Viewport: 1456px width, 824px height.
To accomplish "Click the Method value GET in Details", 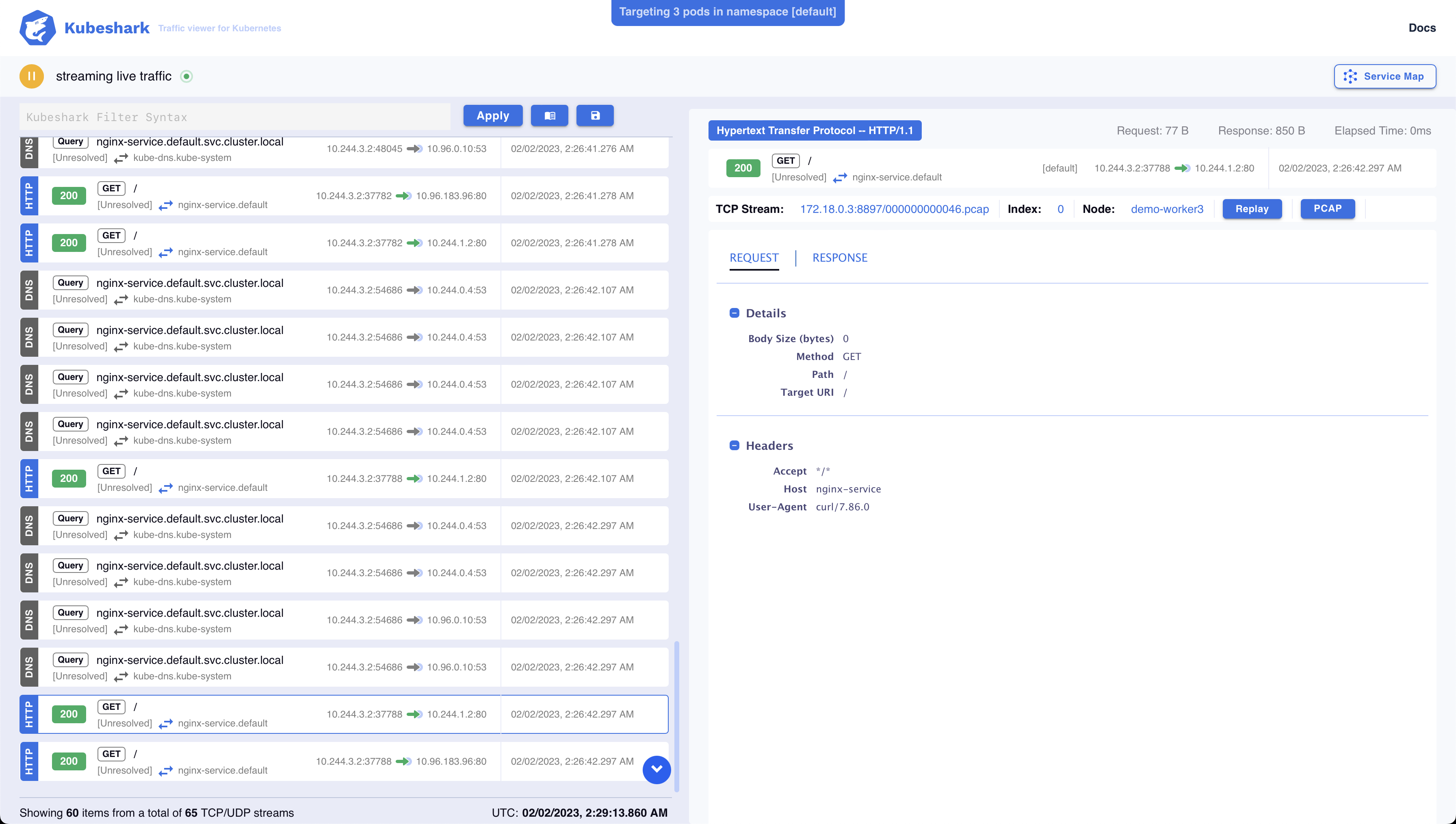I will tap(851, 357).
